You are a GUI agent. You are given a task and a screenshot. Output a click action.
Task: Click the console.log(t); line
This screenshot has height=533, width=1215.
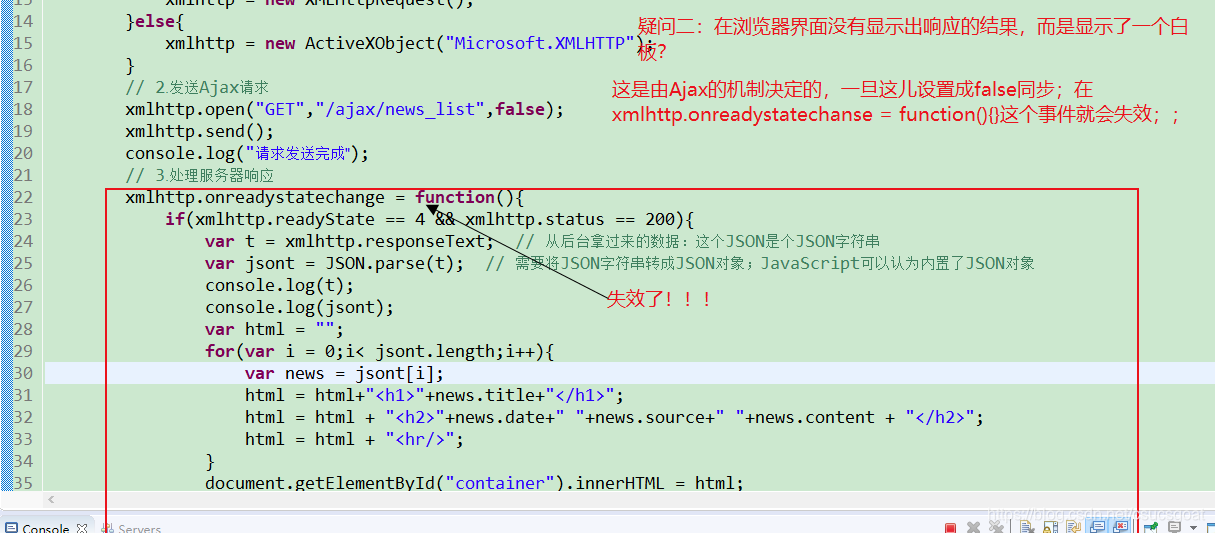tap(279, 285)
